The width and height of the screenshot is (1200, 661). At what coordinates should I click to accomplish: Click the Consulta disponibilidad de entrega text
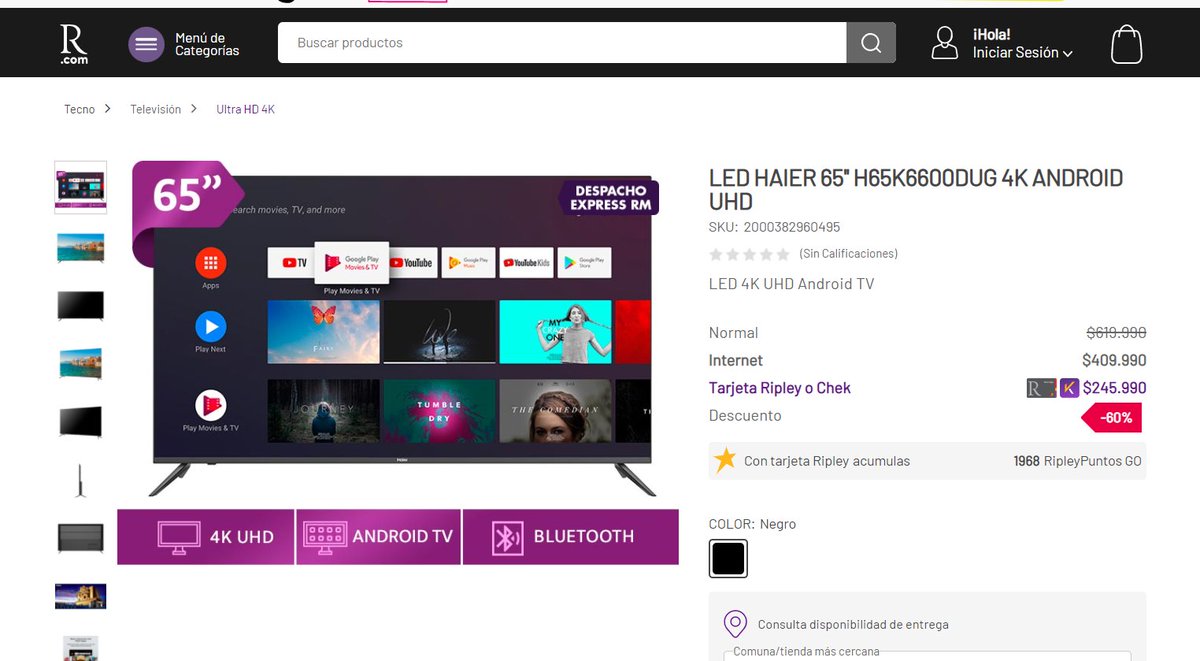click(853, 625)
